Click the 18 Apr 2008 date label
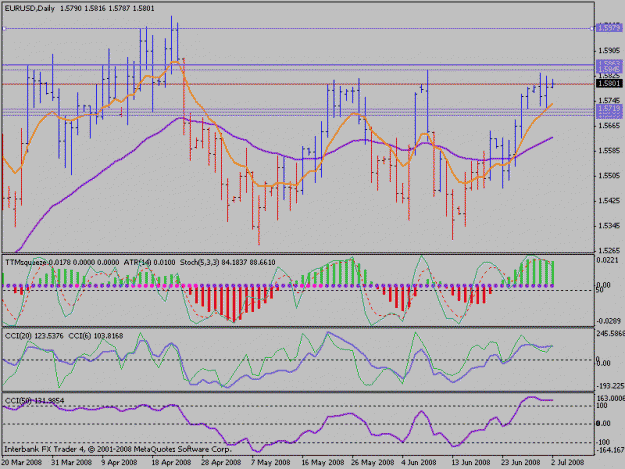Viewport: 625px width, 469px height. pyautogui.click(x=171, y=462)
